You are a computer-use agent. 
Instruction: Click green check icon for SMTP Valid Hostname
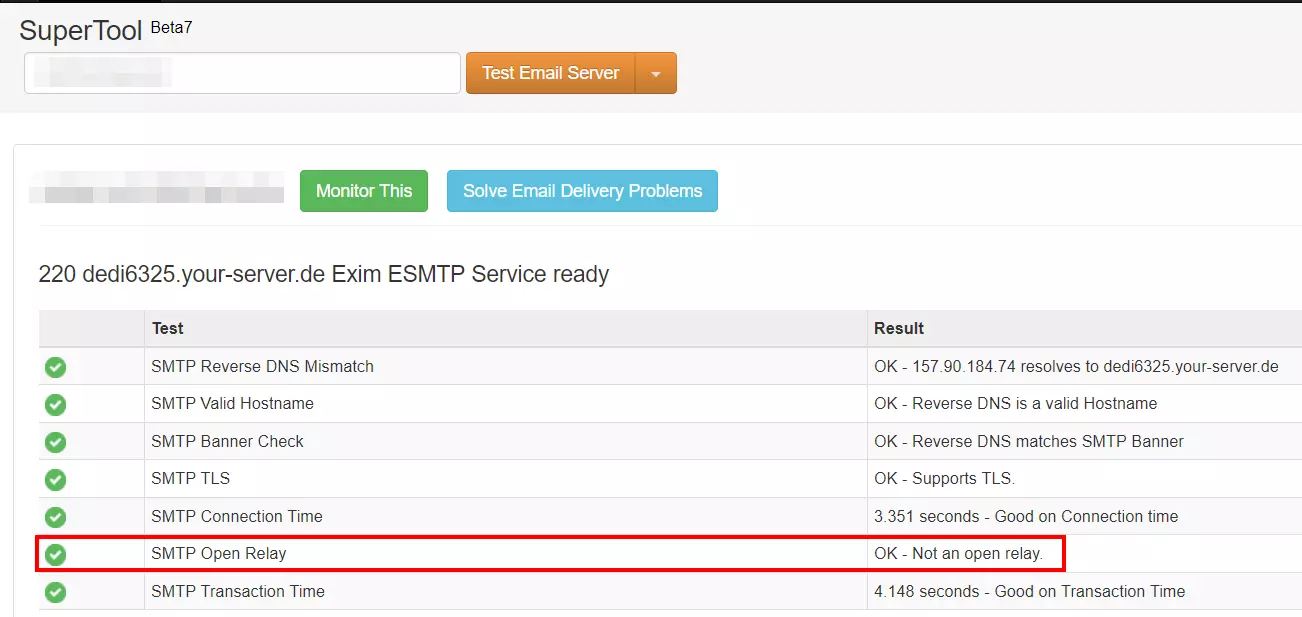55,404
